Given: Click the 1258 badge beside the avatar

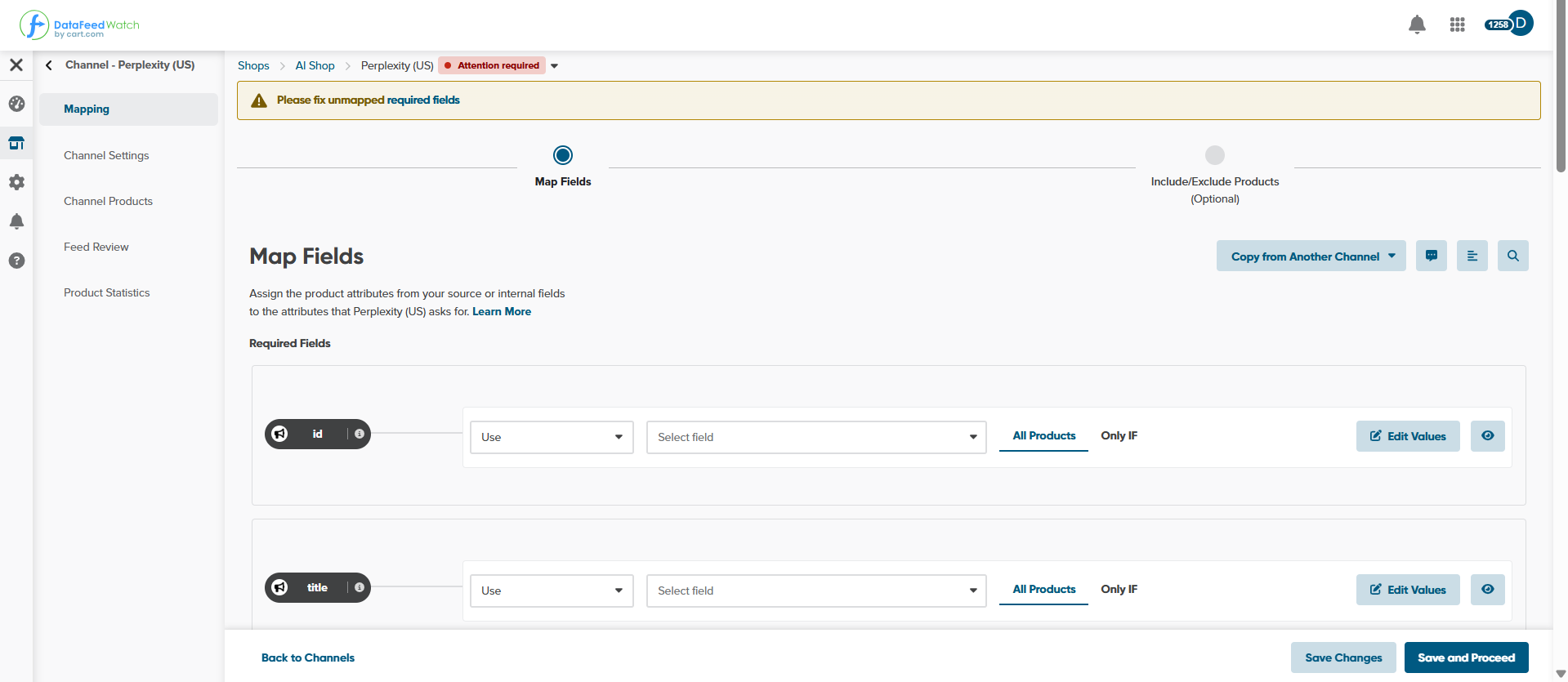Looking at the screenshot, I should click(1498, 25).
